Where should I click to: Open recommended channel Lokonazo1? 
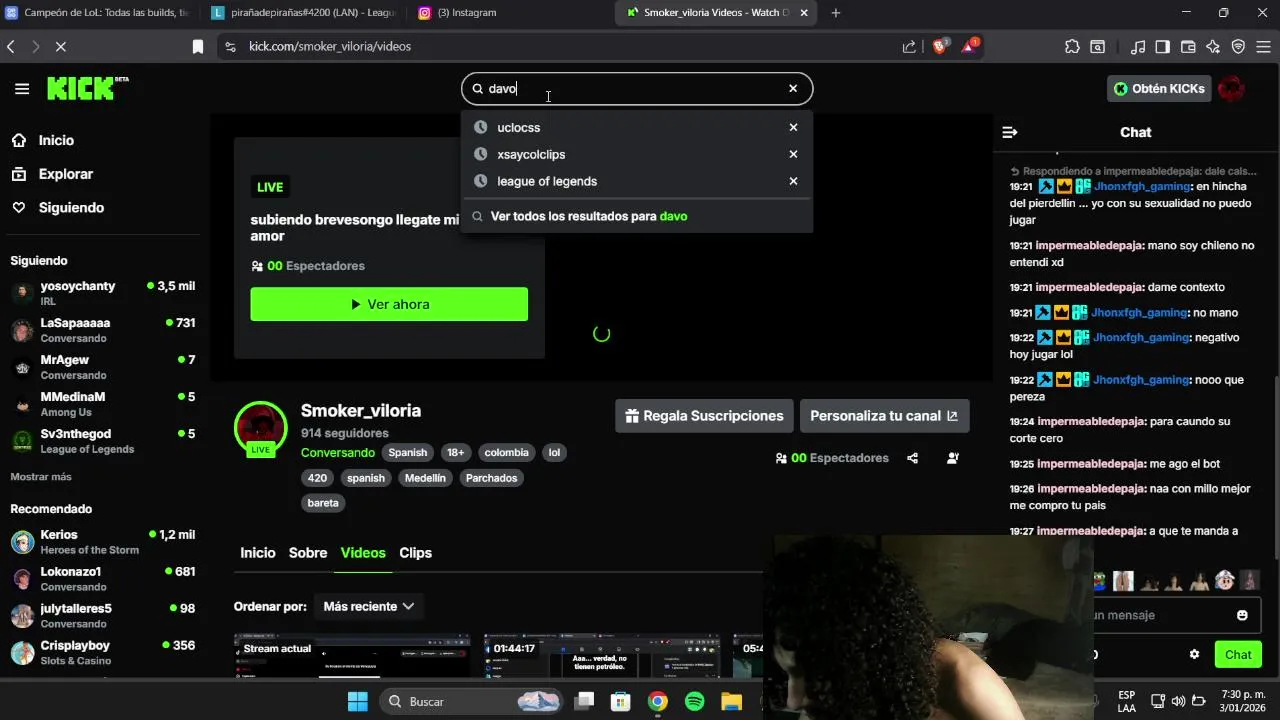(103, 579)
